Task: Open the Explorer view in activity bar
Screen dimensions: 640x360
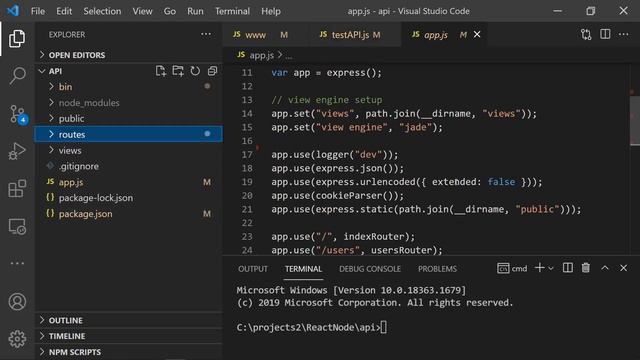Action: point(17,39)
